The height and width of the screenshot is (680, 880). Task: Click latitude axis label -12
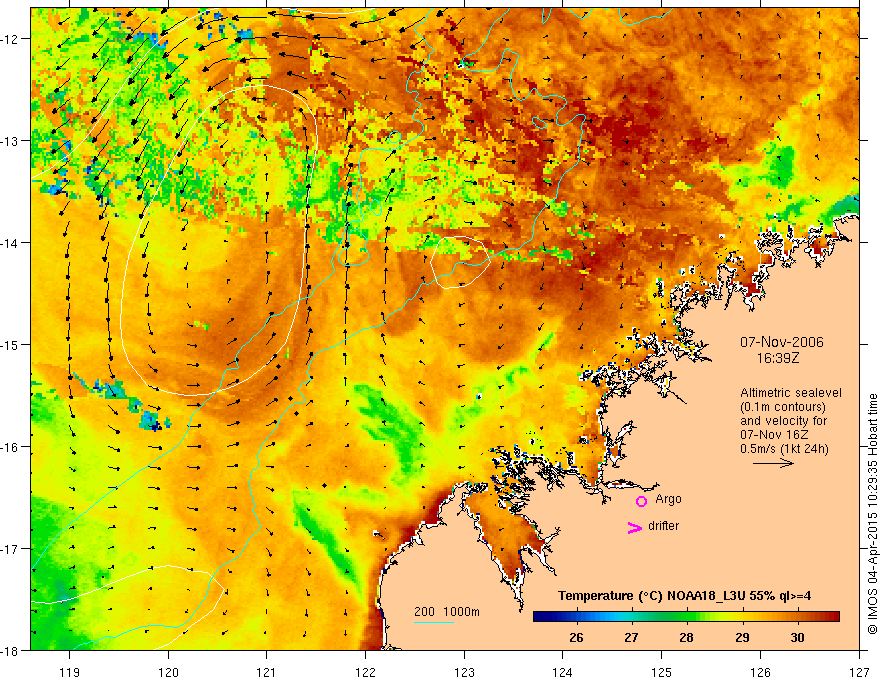(x=11, y=39)
